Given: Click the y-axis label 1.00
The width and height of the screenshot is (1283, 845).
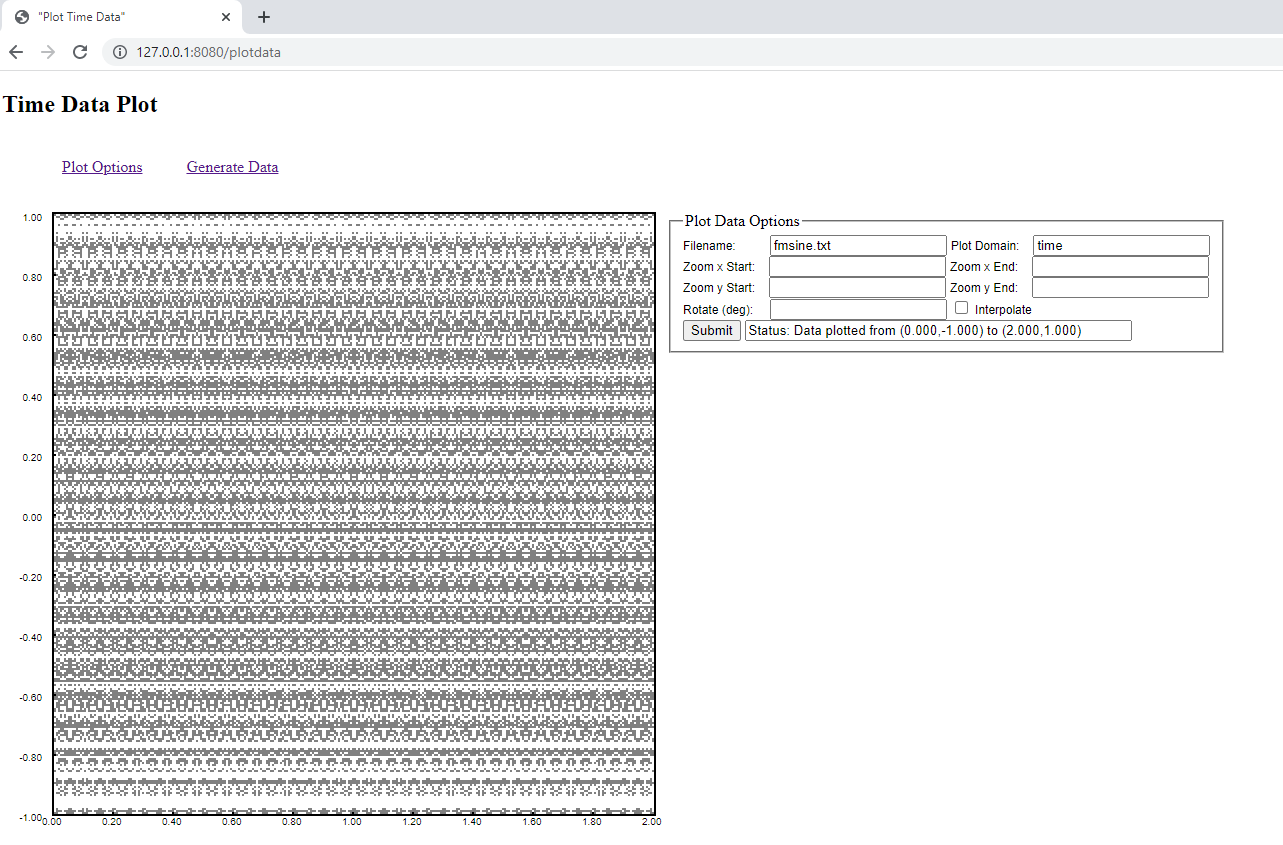Looking at the screenshot, I should pyautogui.click(x=32, y=217).
